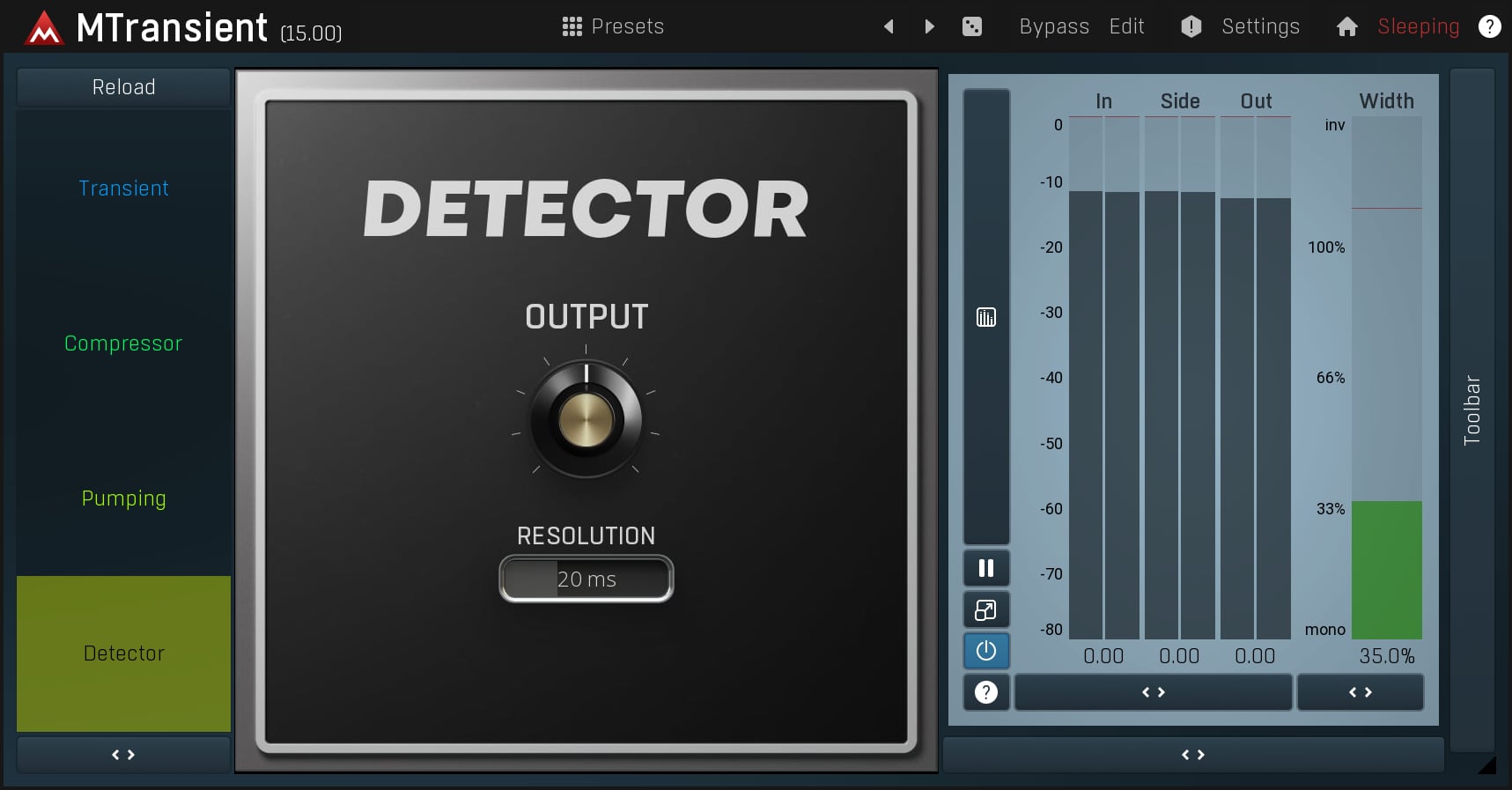Expand the arrows below In/Side/Out meters

[x=1153, y=692]
